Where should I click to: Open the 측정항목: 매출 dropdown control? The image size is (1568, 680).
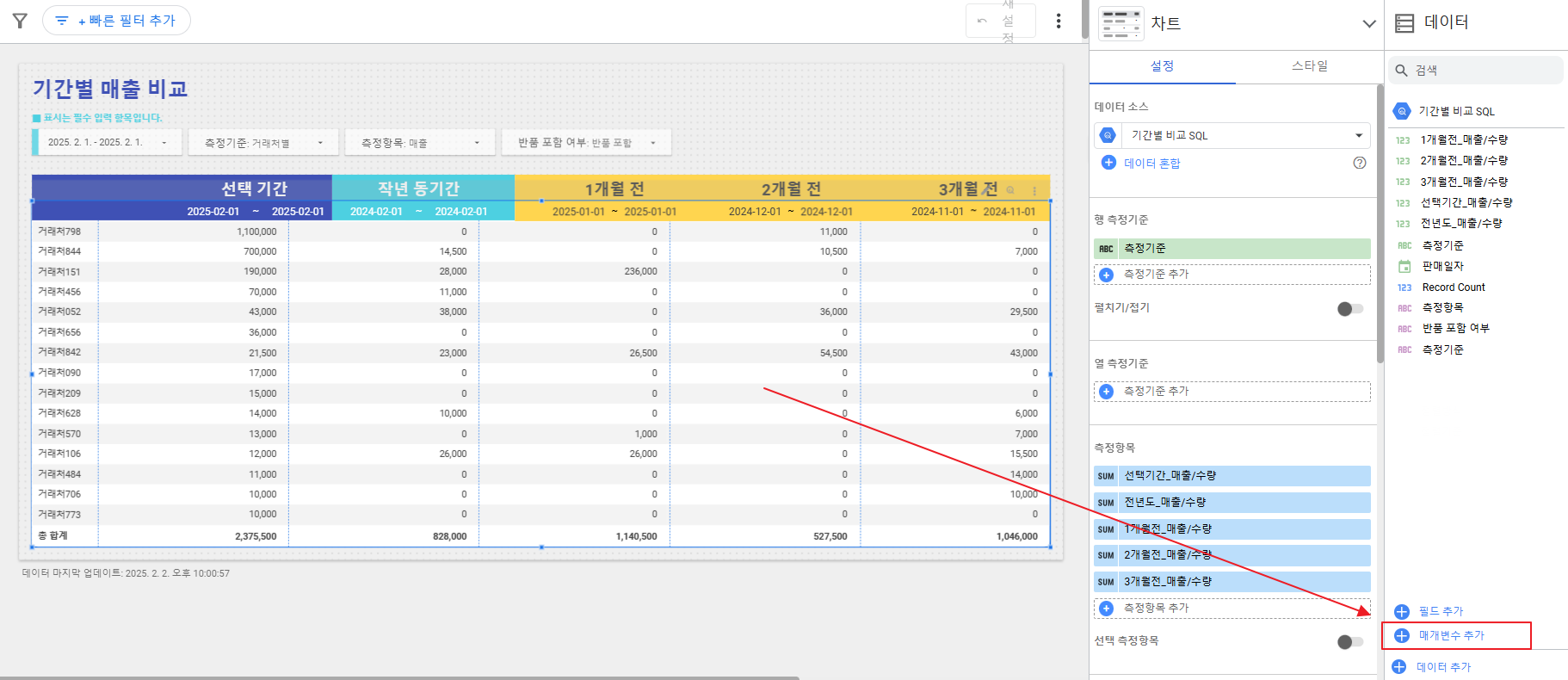pos(420,142)
